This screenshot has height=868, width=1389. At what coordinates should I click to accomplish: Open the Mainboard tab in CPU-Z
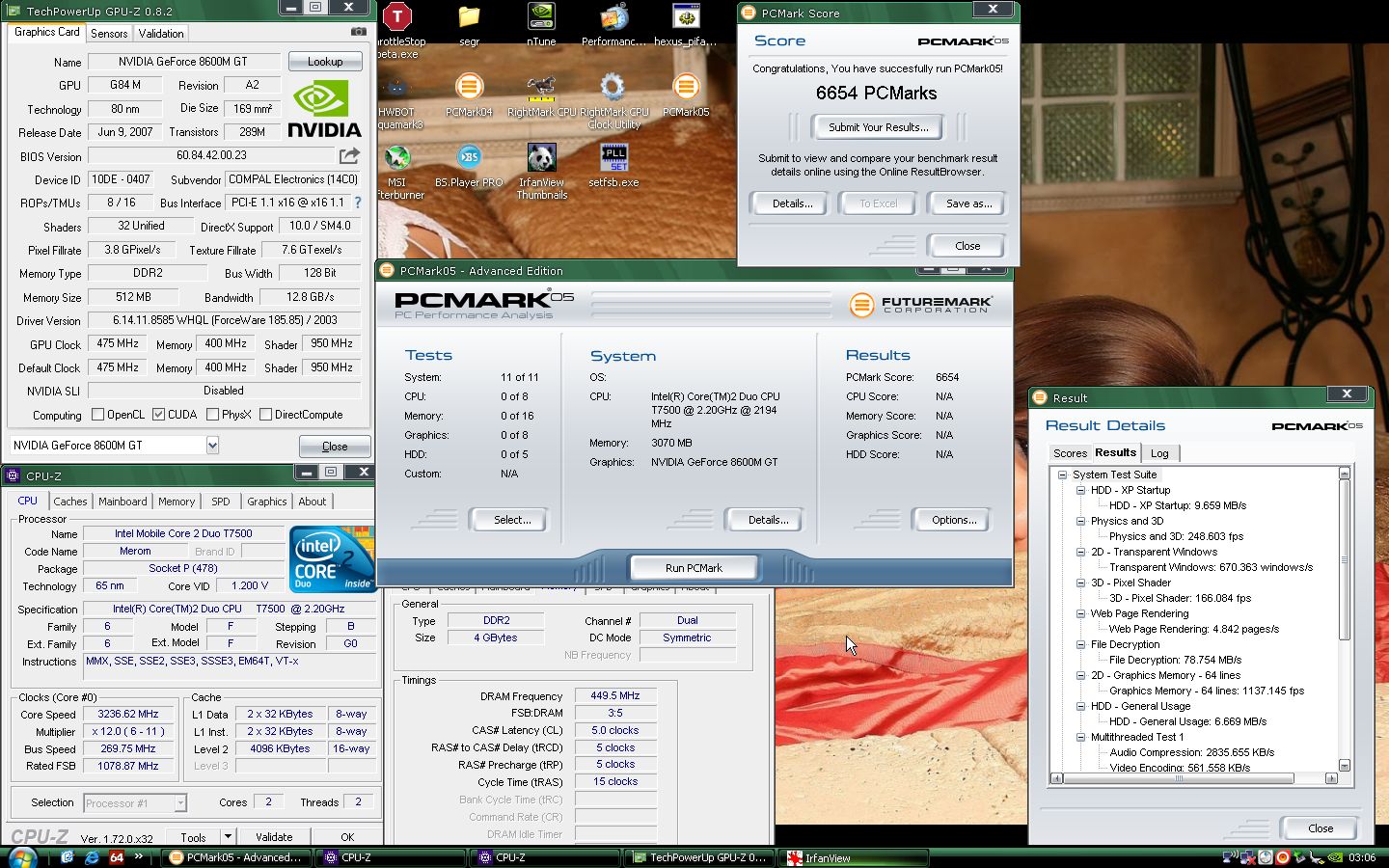point(123,502)
